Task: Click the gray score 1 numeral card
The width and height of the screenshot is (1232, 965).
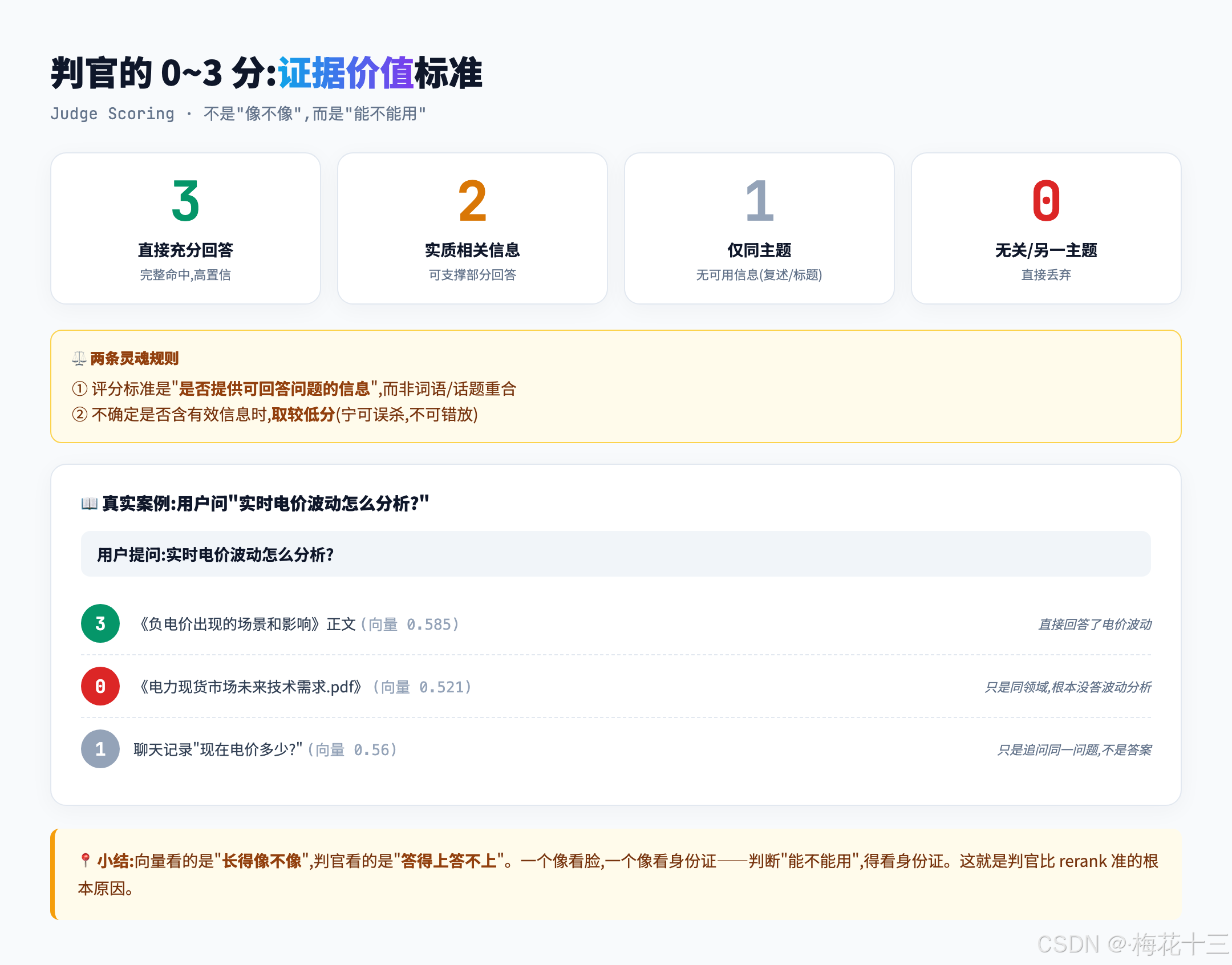Action: (759, 228)
